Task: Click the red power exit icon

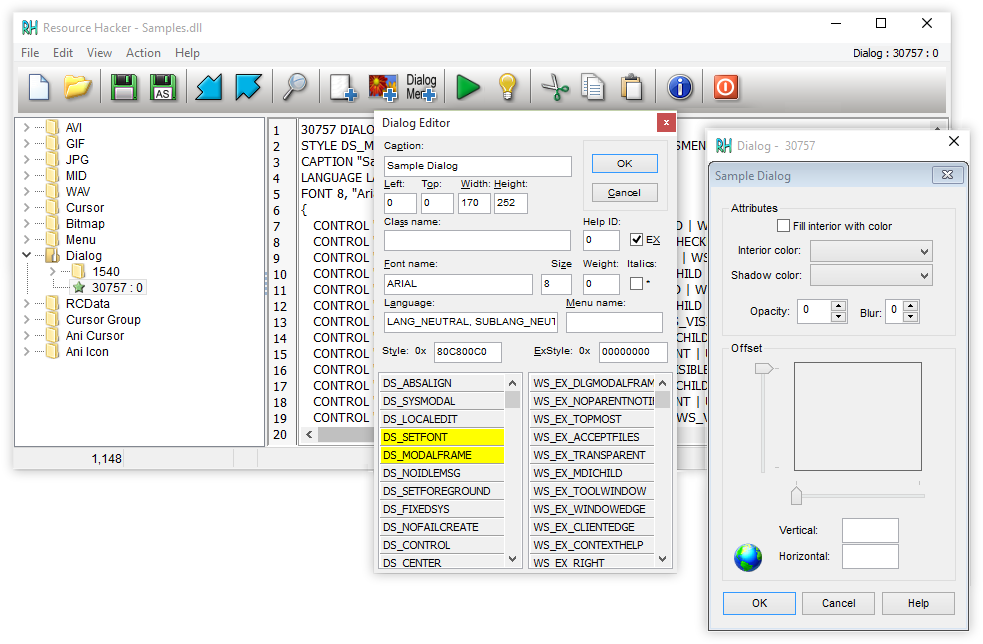Action: pyautogui.click(x=726, y=87)
